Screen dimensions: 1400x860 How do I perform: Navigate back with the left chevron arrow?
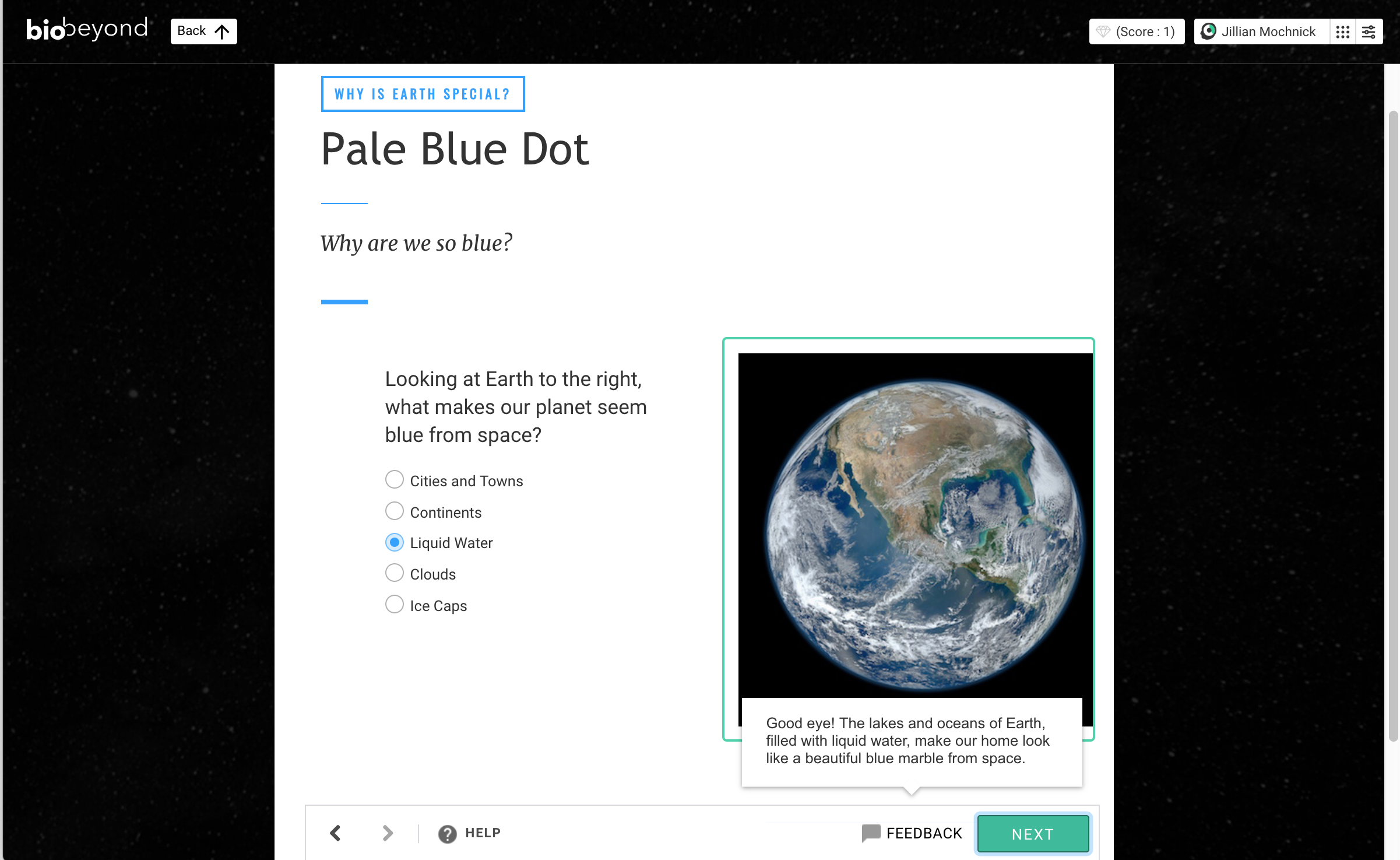335,833
